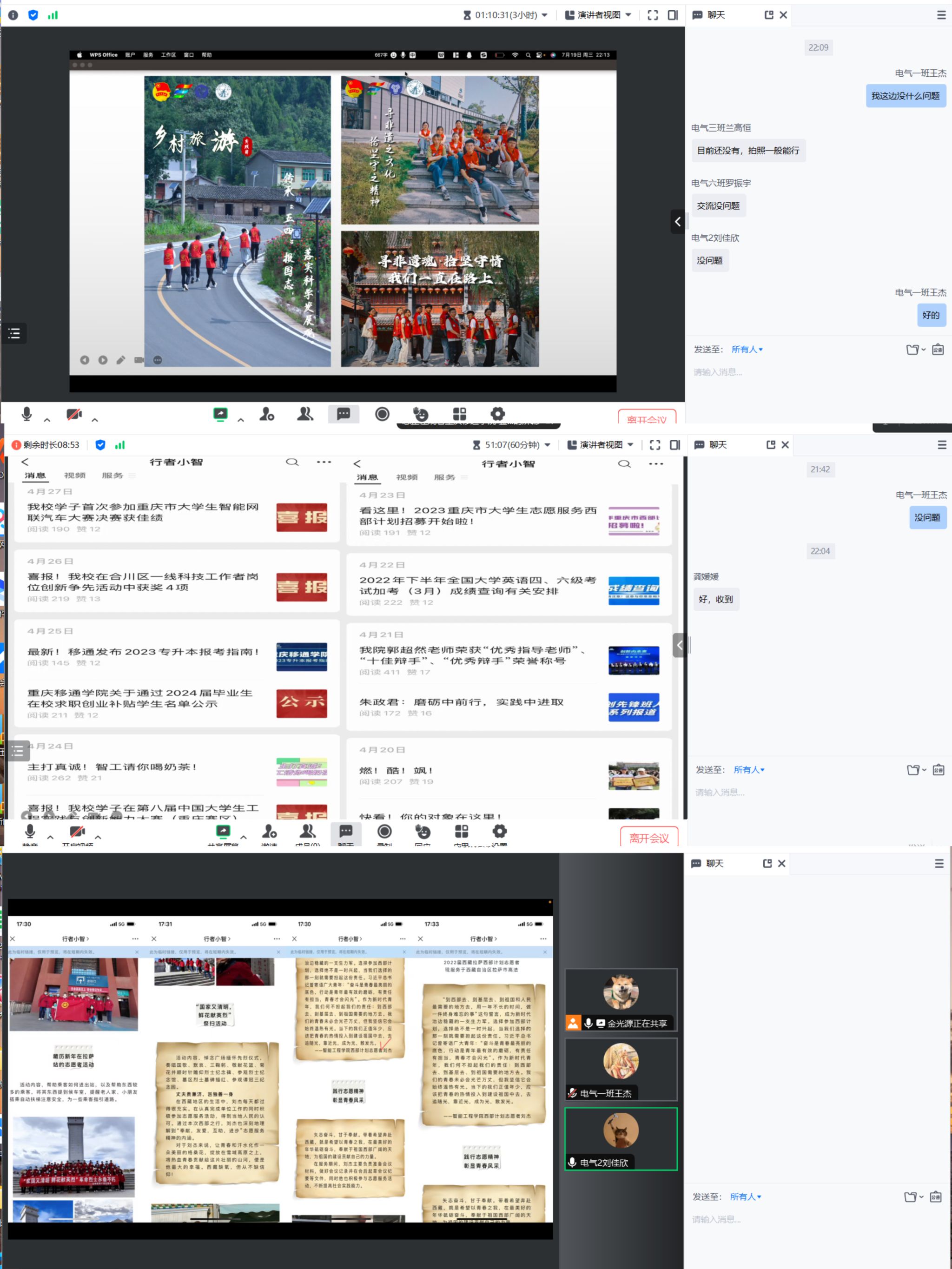Click 离开会议 button in second meeting

648,838
